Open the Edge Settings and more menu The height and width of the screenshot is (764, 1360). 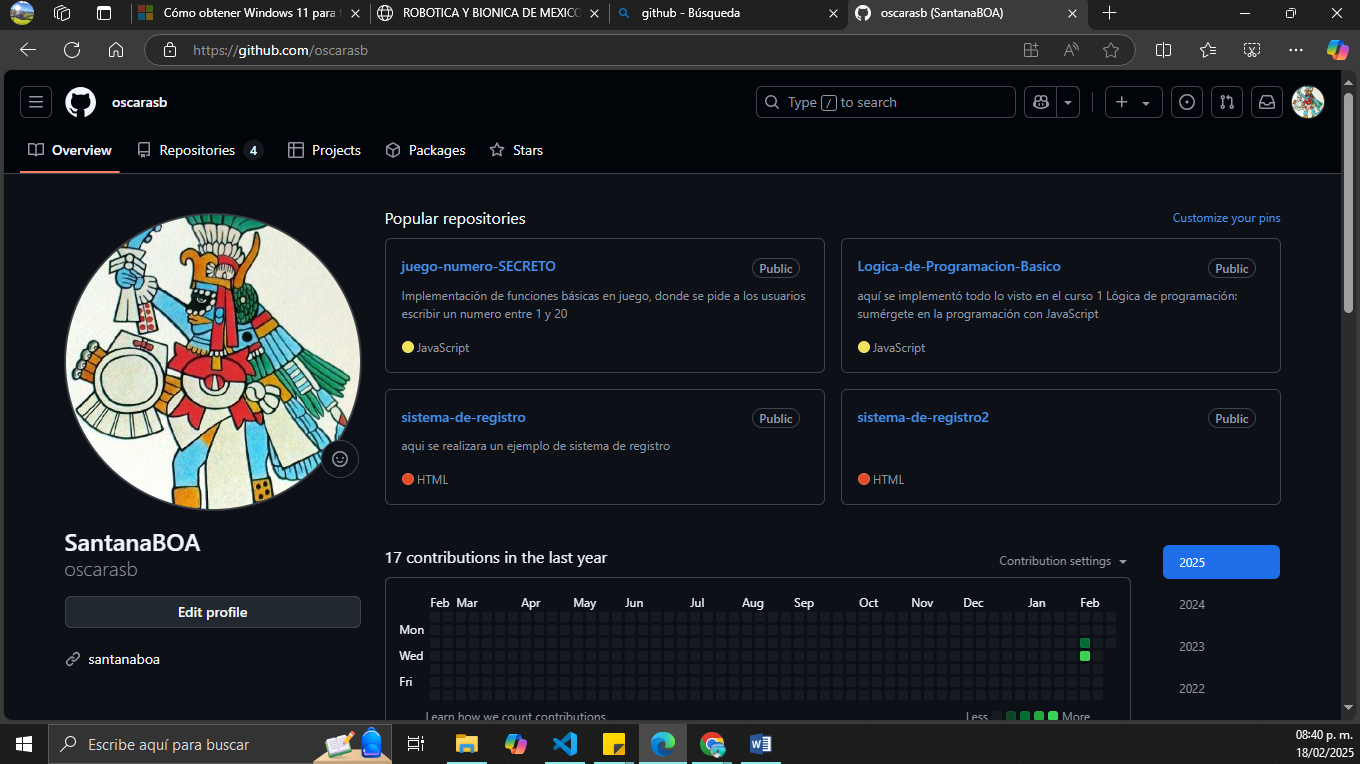(1296, 49)
